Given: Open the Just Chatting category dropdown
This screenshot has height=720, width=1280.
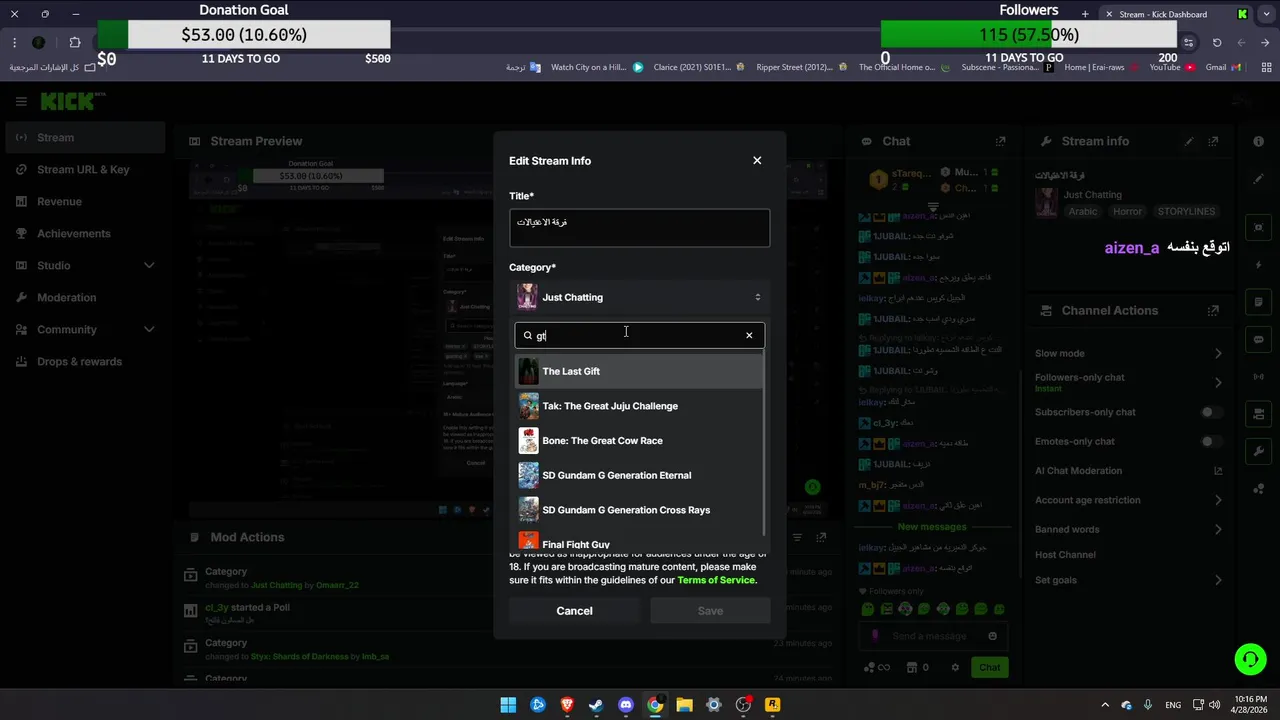Looking at the screenshot, I should [639, 297].
